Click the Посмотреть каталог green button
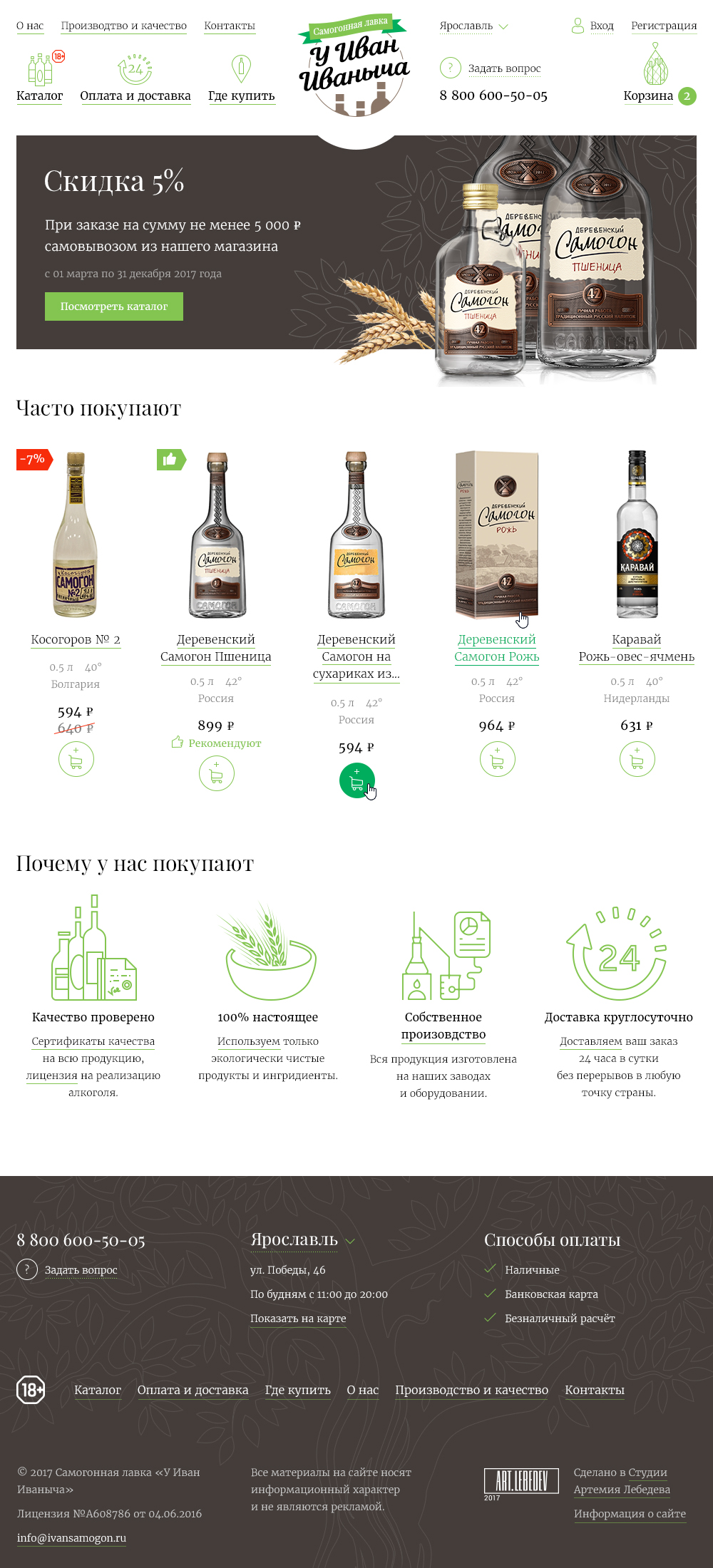 click(114, 306)
